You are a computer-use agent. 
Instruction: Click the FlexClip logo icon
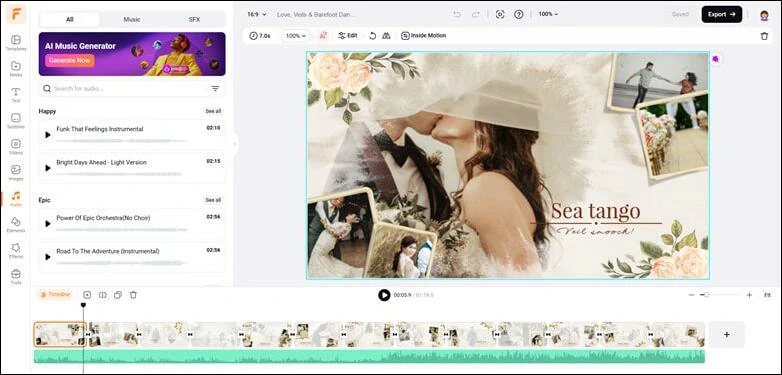click(x=16, y=14)
